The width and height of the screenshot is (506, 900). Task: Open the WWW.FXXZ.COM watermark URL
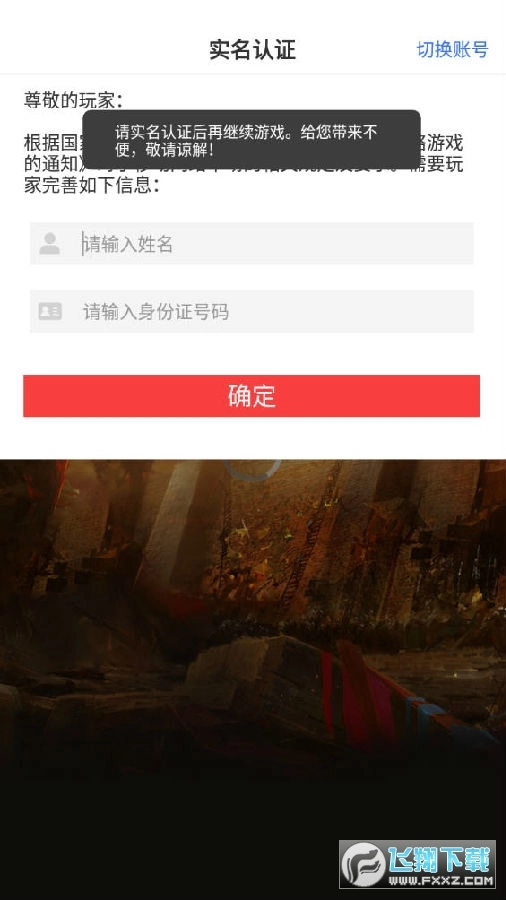(441, 880)
